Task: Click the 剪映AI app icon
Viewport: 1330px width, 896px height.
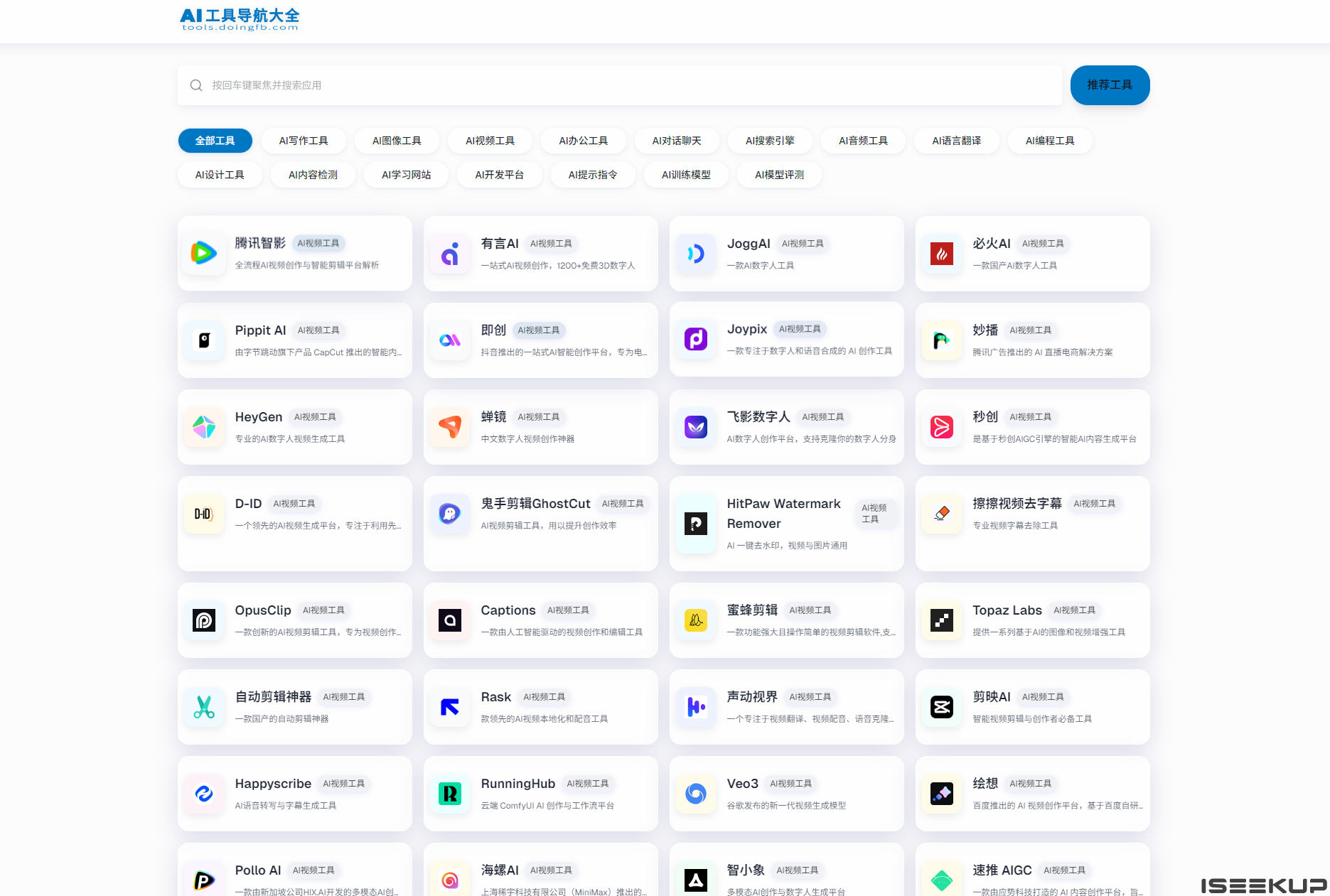Action: [x=941, y=707]
